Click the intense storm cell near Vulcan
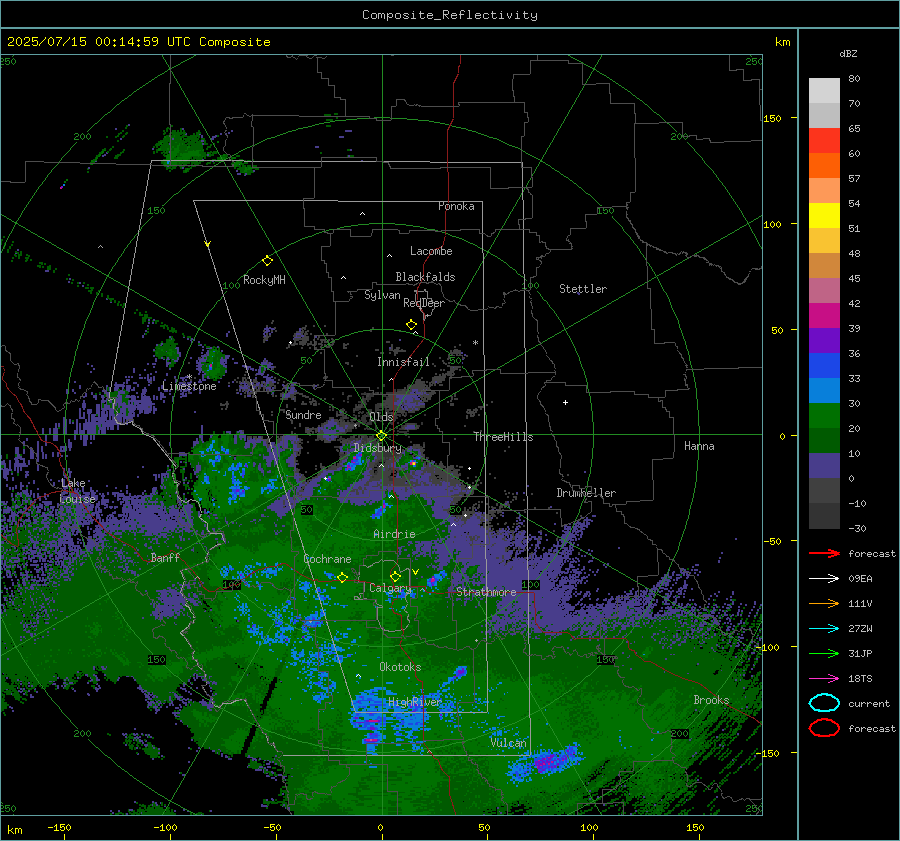 [545, 761]
